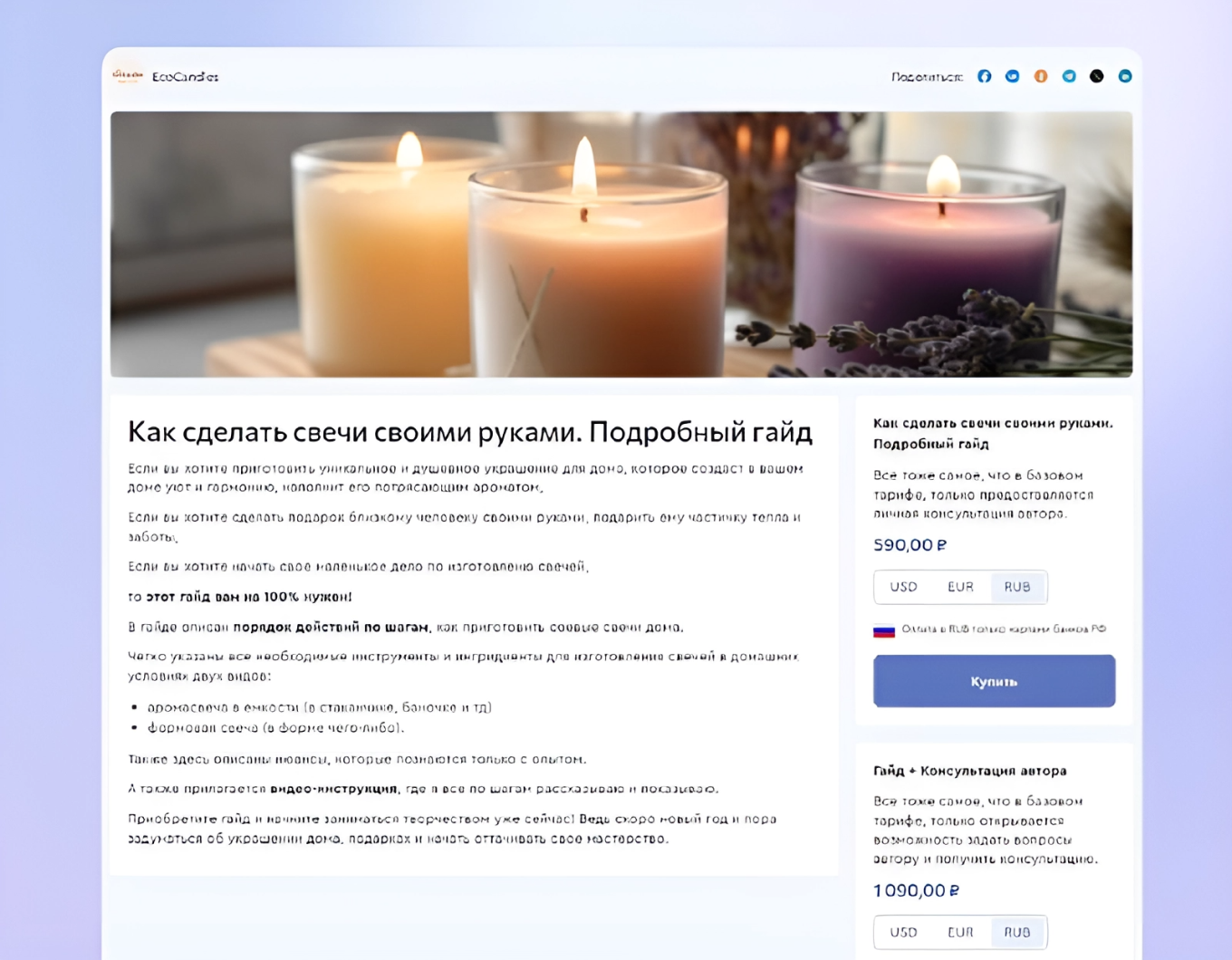
Task: Click the 'Гайд + Консультация автора' plan title
Action: [969, 771]
